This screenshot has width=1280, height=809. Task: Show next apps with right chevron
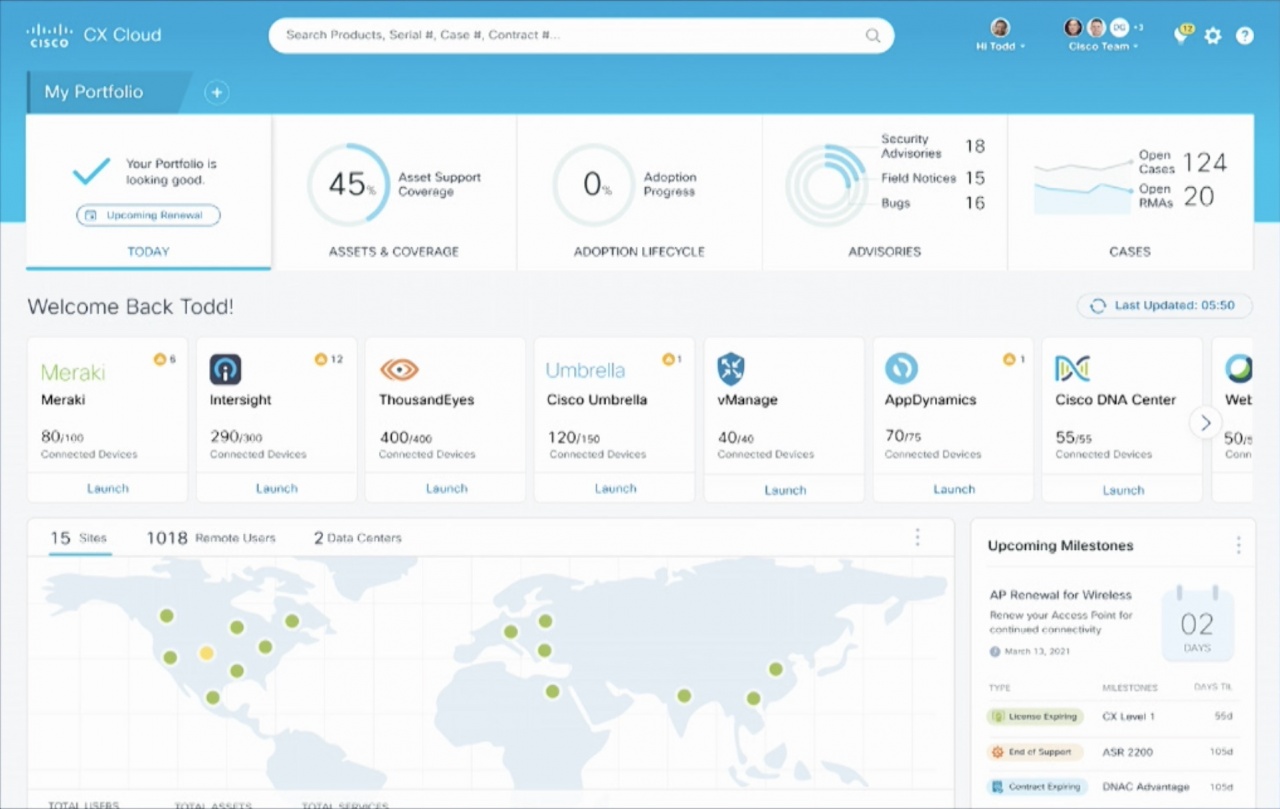tap(1205, 422)
